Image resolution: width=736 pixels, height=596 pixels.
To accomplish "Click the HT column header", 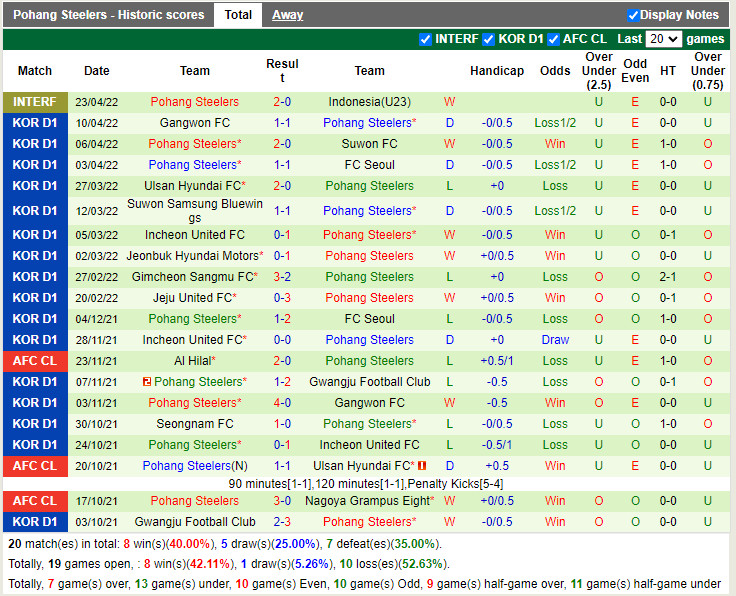I will pos(667,71).
